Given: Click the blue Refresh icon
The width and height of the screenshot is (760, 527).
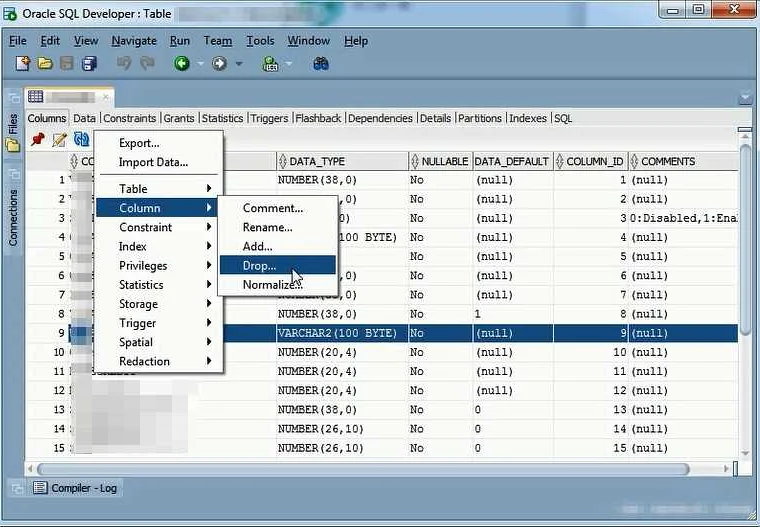Looking at the screenshot, I should [x=82, y=140].
